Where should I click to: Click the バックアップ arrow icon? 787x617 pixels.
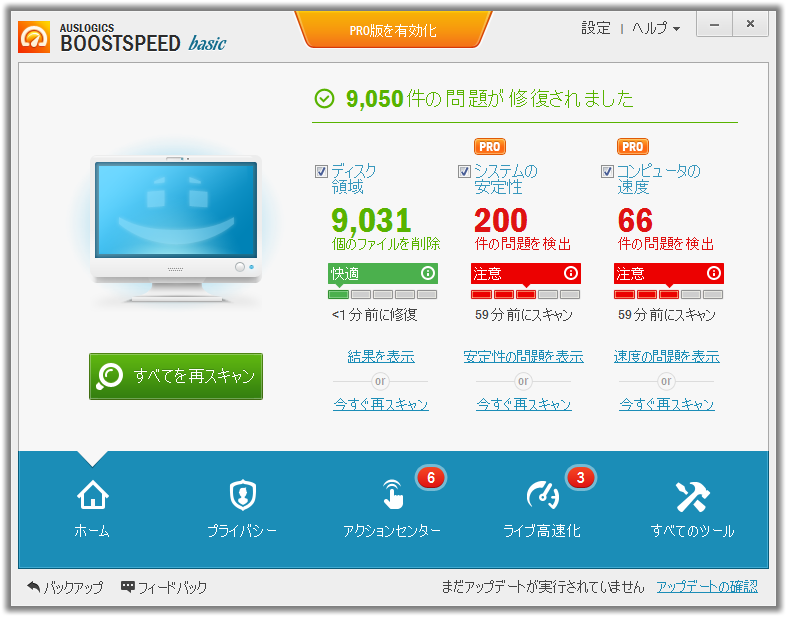(34, 586)
